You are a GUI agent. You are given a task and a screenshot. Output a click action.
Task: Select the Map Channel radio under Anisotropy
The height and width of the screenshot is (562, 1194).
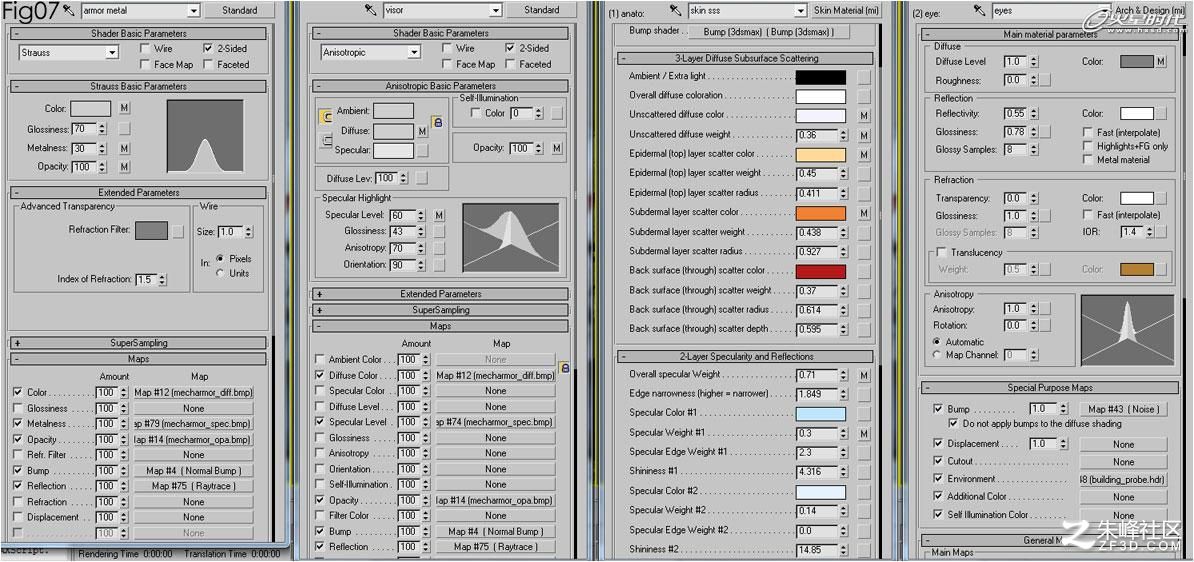click(x=937, y=355)
